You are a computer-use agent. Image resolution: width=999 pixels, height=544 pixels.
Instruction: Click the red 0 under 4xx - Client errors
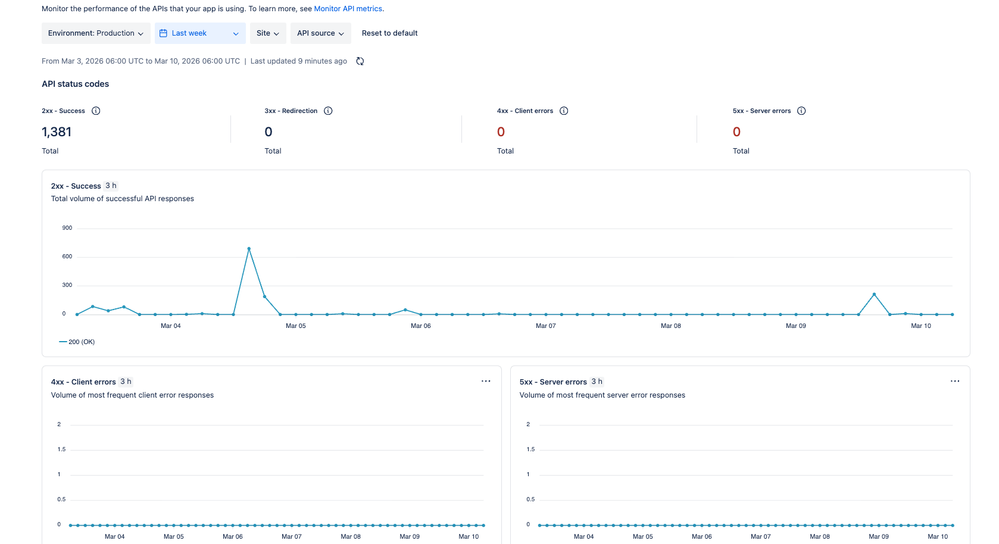point(501,132)
